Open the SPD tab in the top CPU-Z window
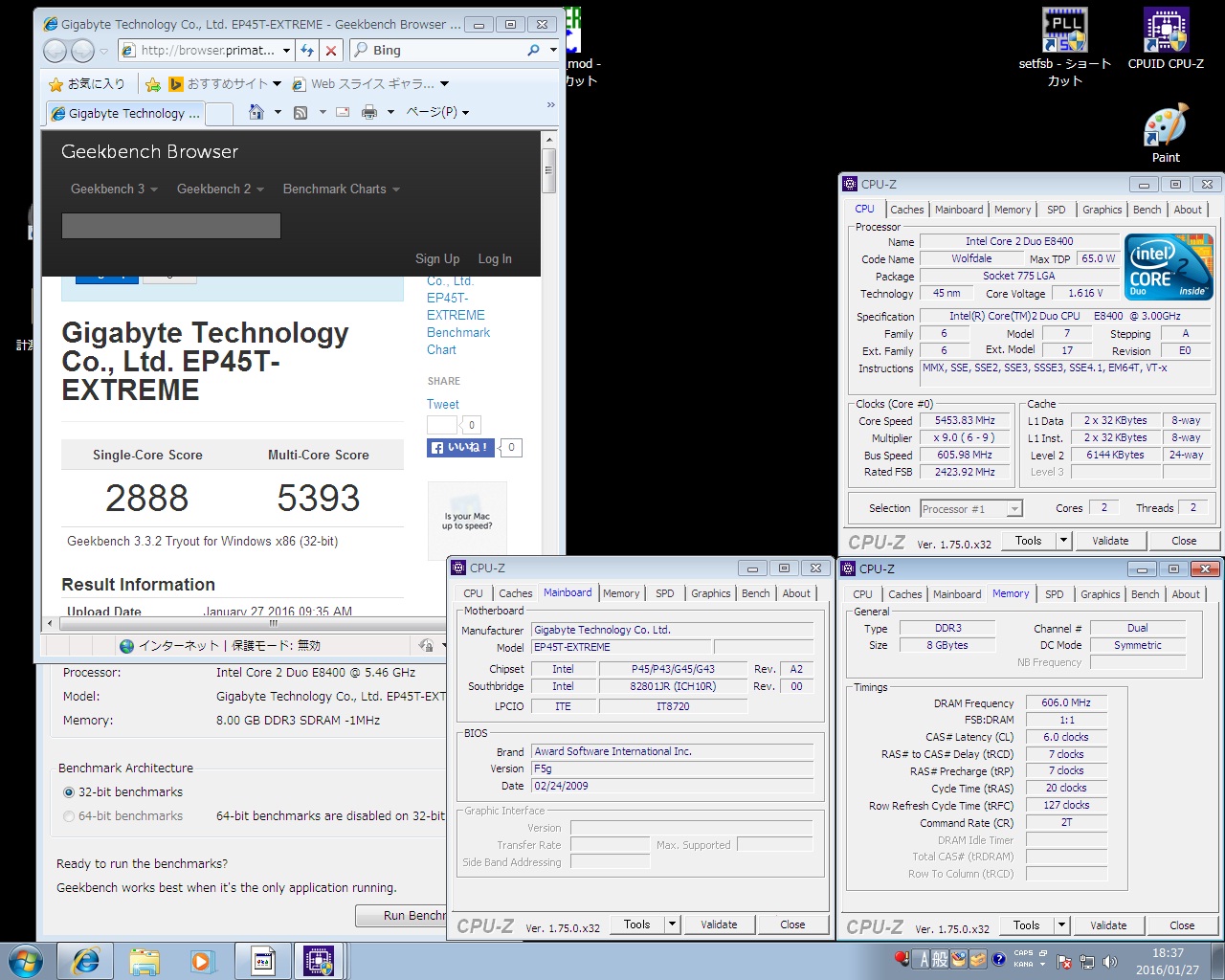The image size is (1225, 980). (1057, 210)
